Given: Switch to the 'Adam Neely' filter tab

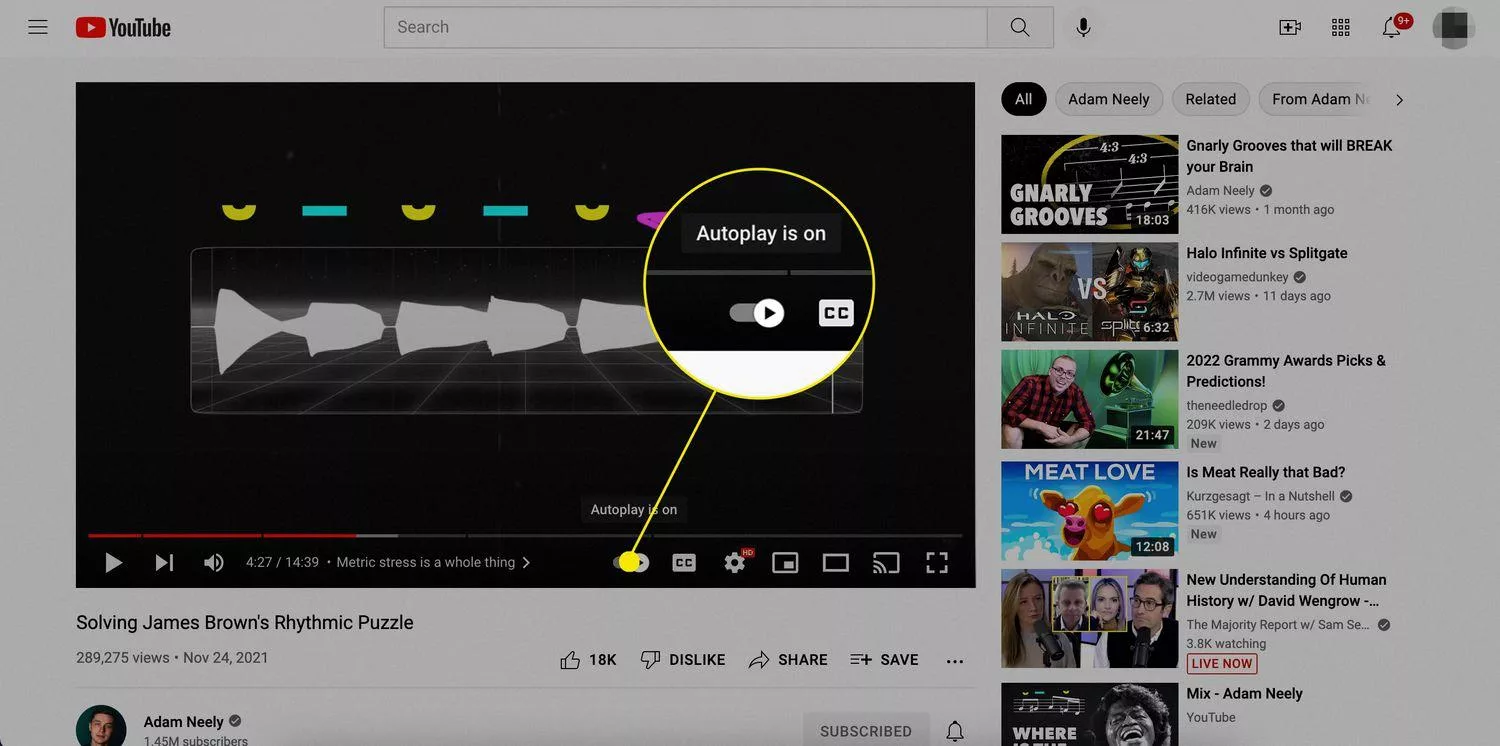Looking at the screenshot, I should (1108, 98).
